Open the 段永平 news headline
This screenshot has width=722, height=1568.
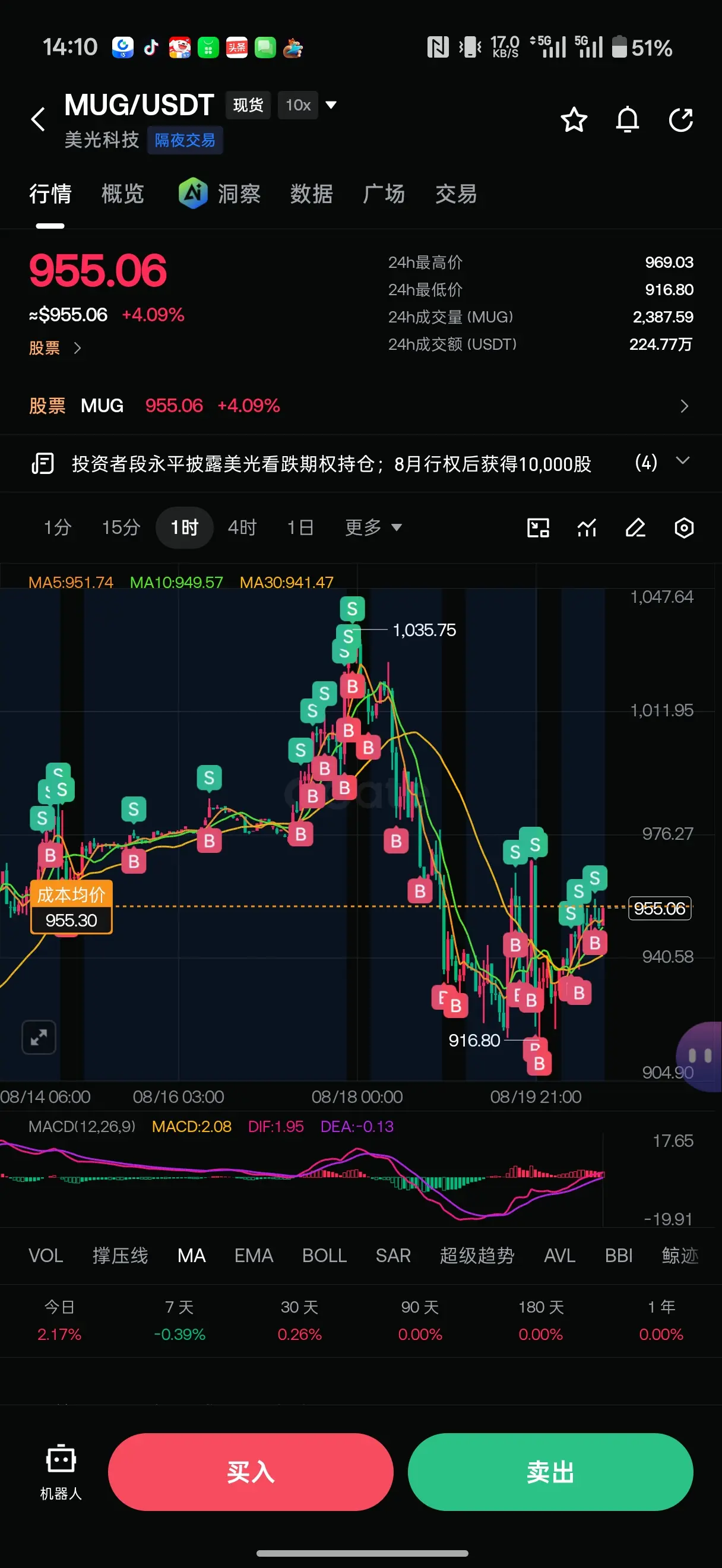pos(331,463)
